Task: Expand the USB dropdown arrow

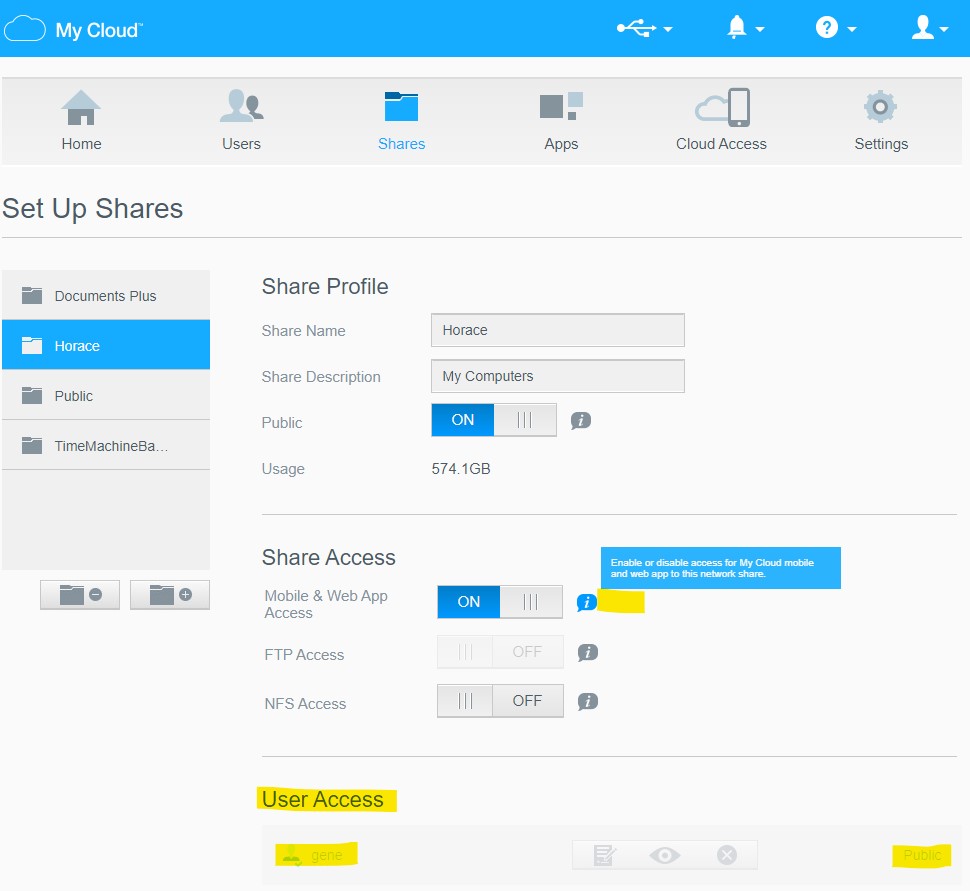Action: pos(668,29)
